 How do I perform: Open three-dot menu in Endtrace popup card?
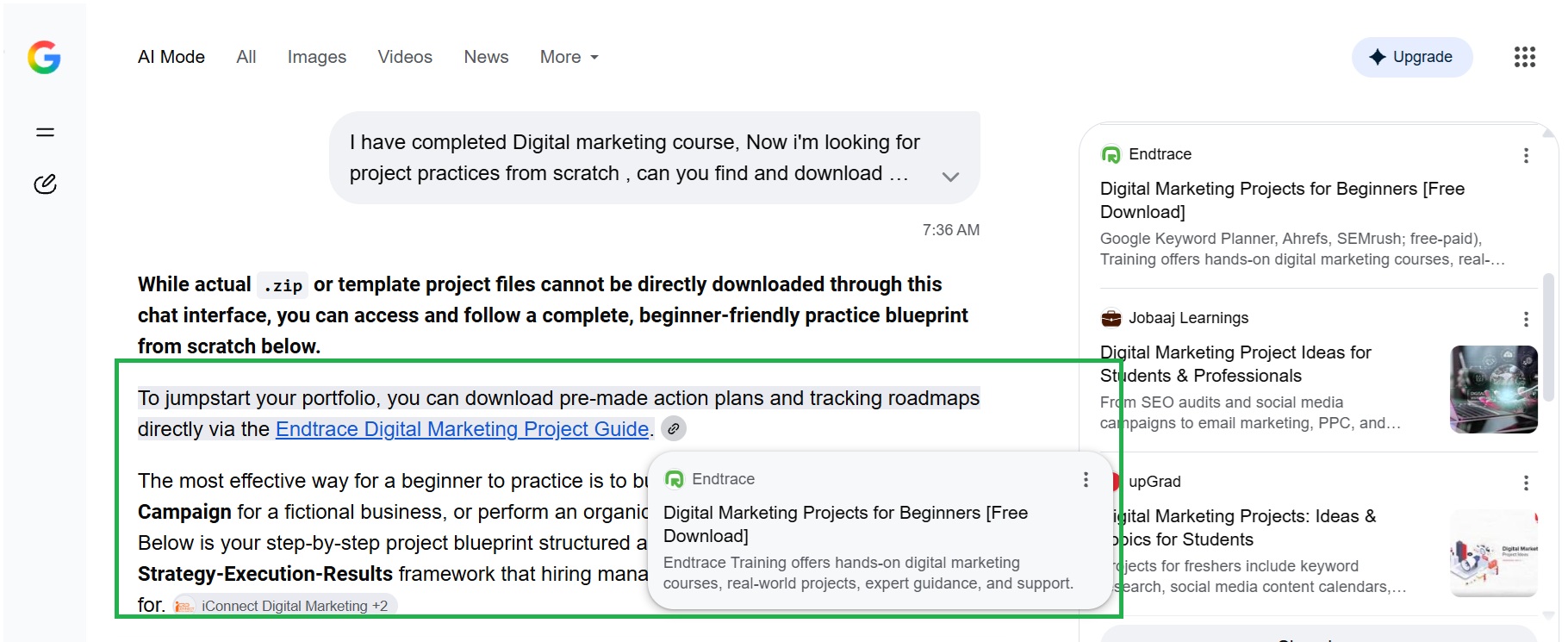point(1086,479)
